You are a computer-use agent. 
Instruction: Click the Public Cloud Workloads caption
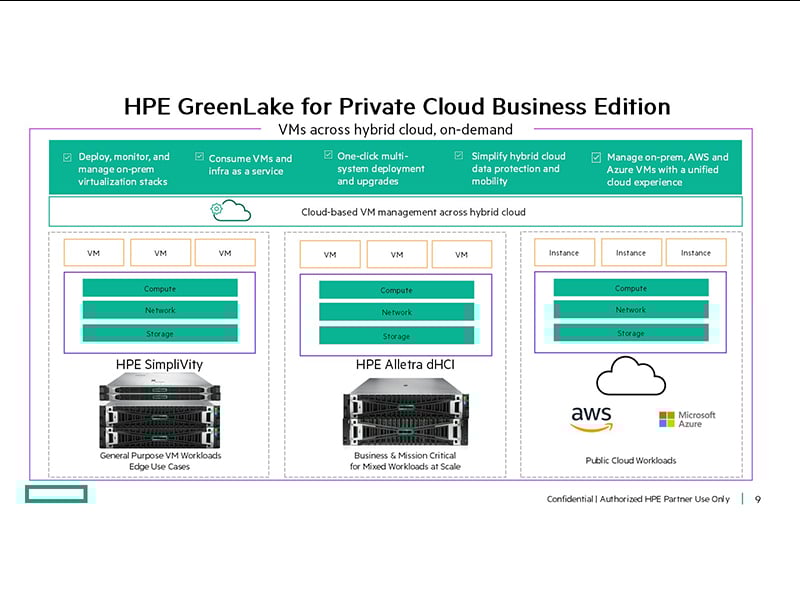pyautogui.click(x=631, y=460)
